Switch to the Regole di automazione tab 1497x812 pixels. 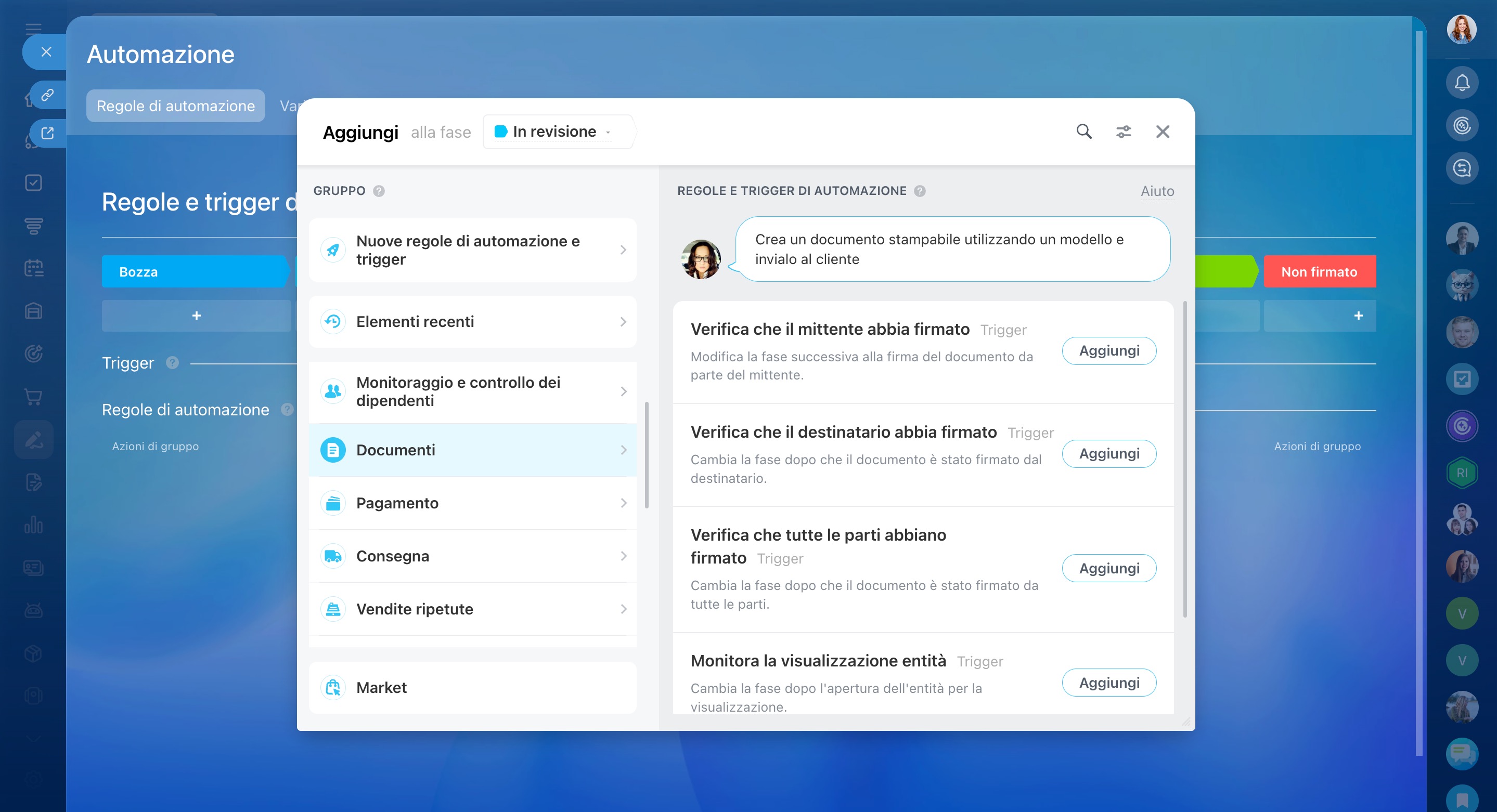pos(175,106)
